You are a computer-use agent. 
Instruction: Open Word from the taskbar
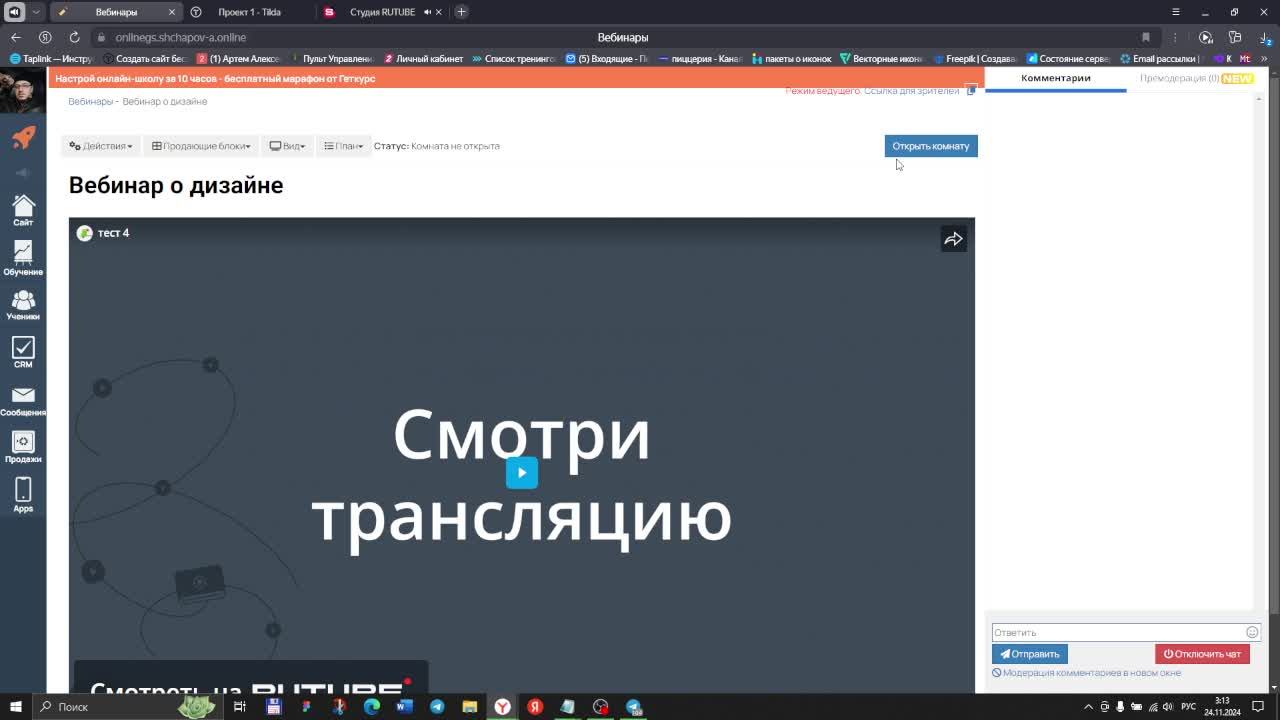404,707
